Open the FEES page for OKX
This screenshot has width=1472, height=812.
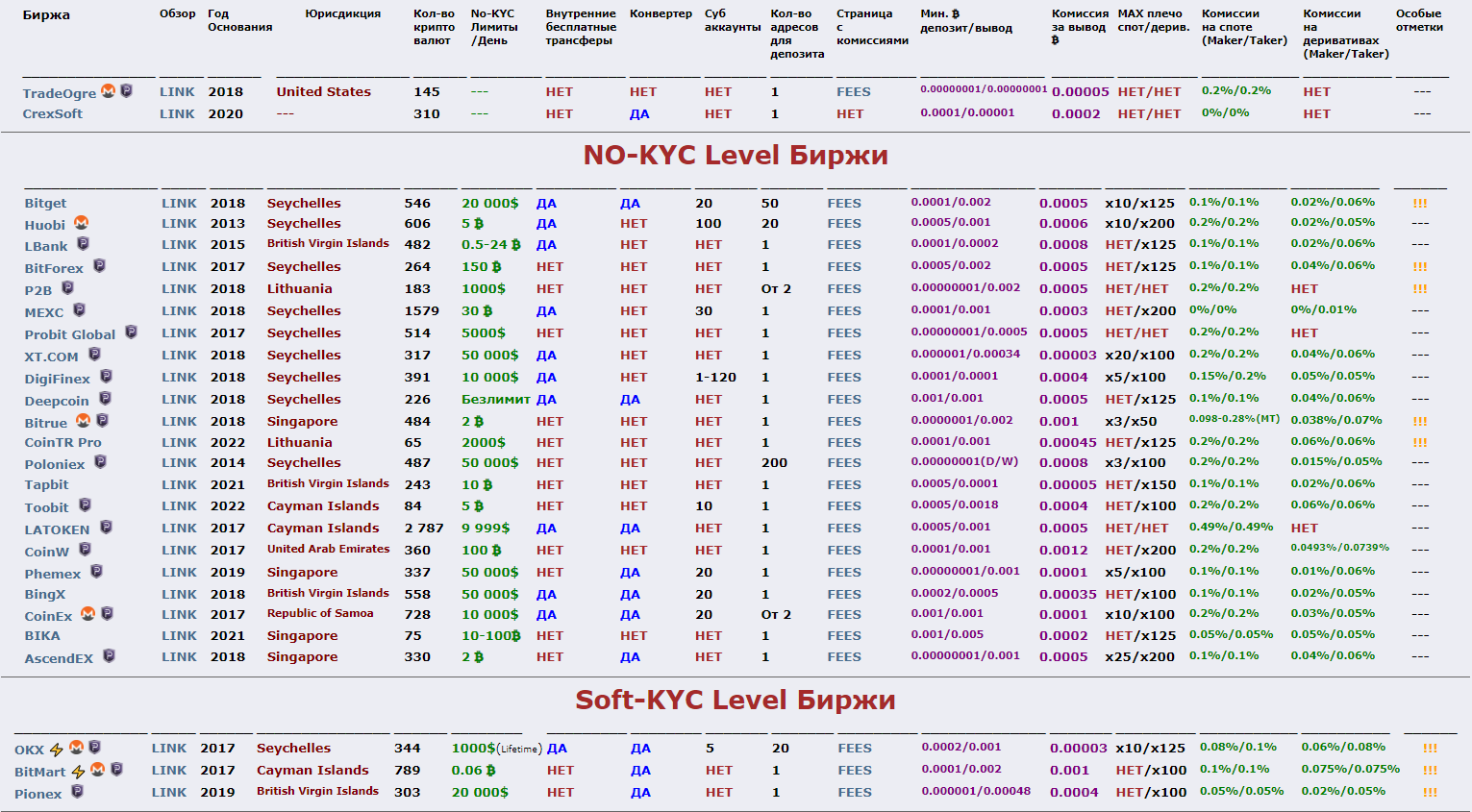[x=855, y=749]
